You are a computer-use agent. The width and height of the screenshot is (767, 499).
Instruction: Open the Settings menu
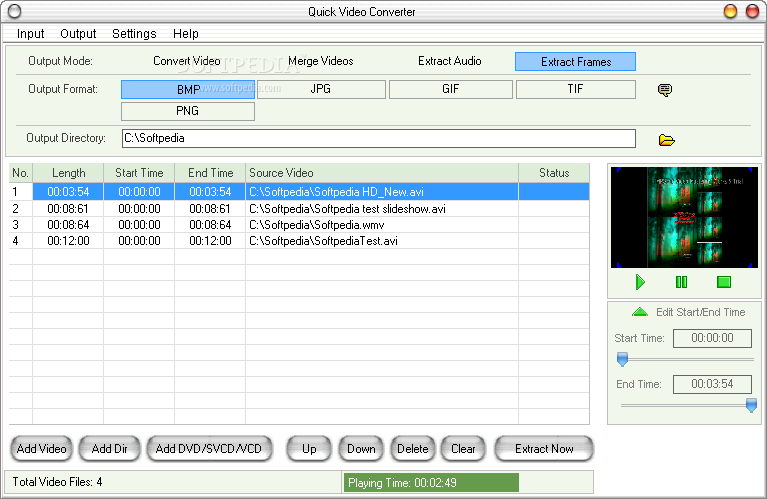point(134,34)
